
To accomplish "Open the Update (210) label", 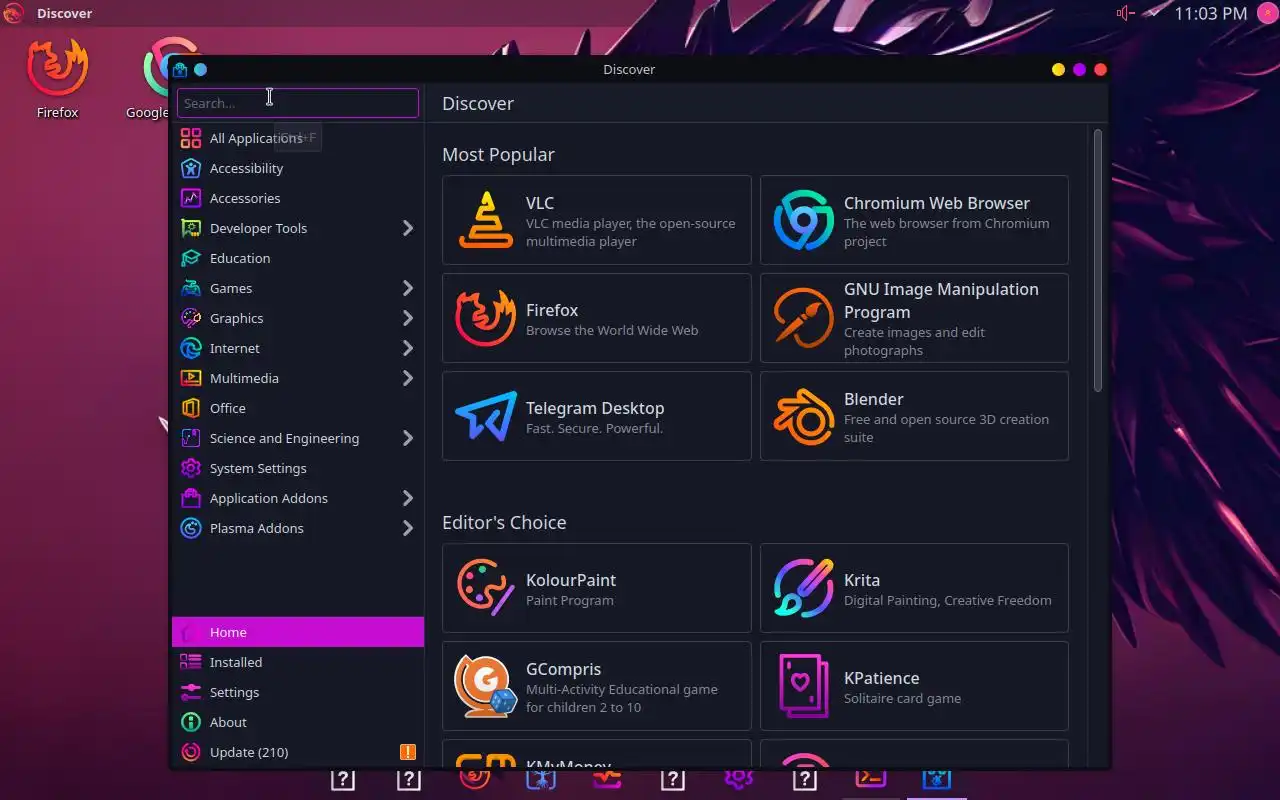I will (249, 752).
